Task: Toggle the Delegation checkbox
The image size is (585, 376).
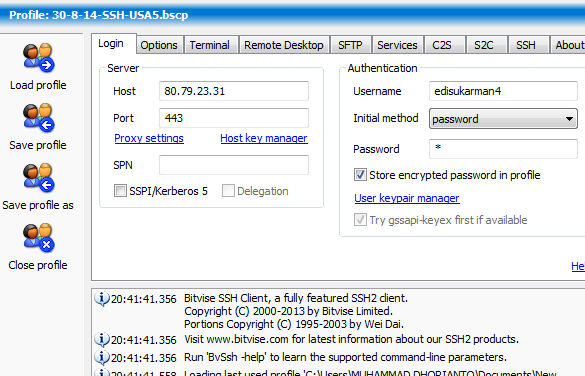Action: click(x=228, y=191)
